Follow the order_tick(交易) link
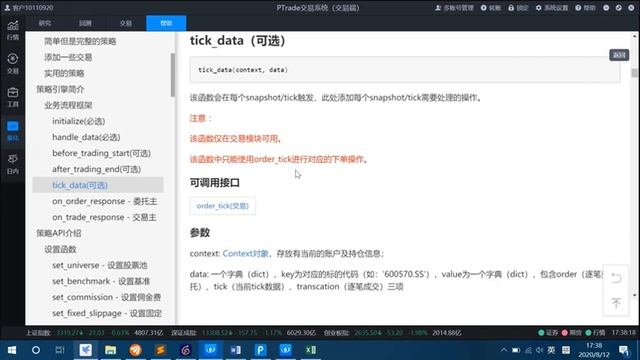 click(x=222, y=206)
